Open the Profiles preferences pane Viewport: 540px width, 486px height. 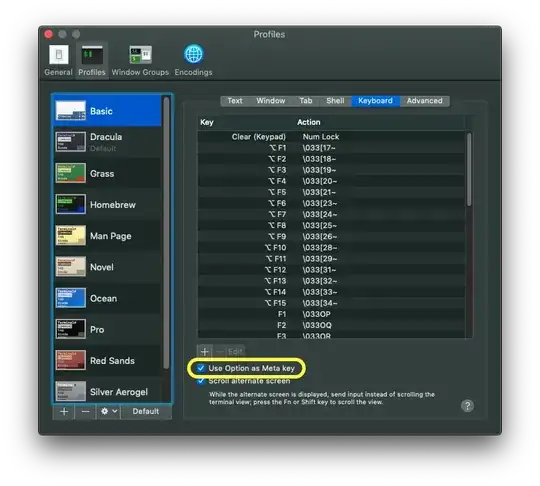(x=92, y=60)
